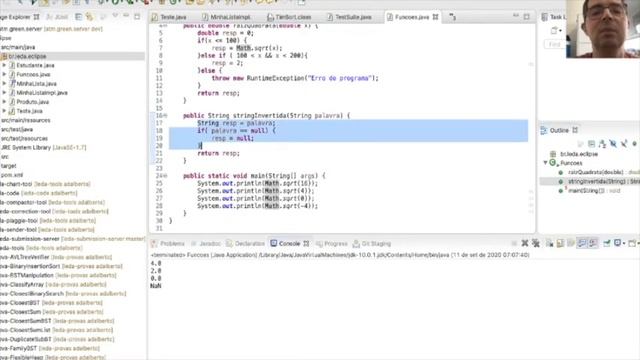Close the Funcoes.java editor tab

click(436, 17)
